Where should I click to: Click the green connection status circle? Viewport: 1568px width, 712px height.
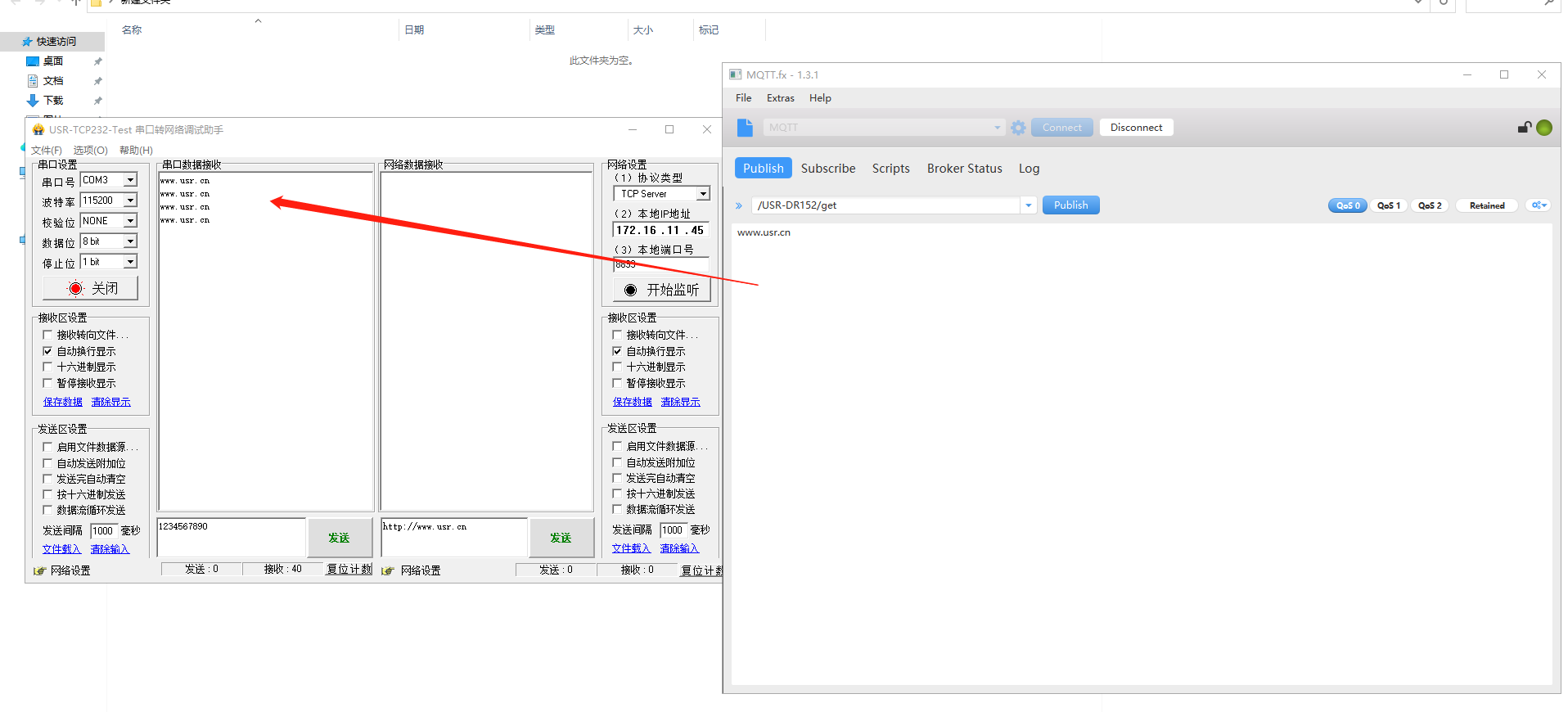tap(1544, 128)
